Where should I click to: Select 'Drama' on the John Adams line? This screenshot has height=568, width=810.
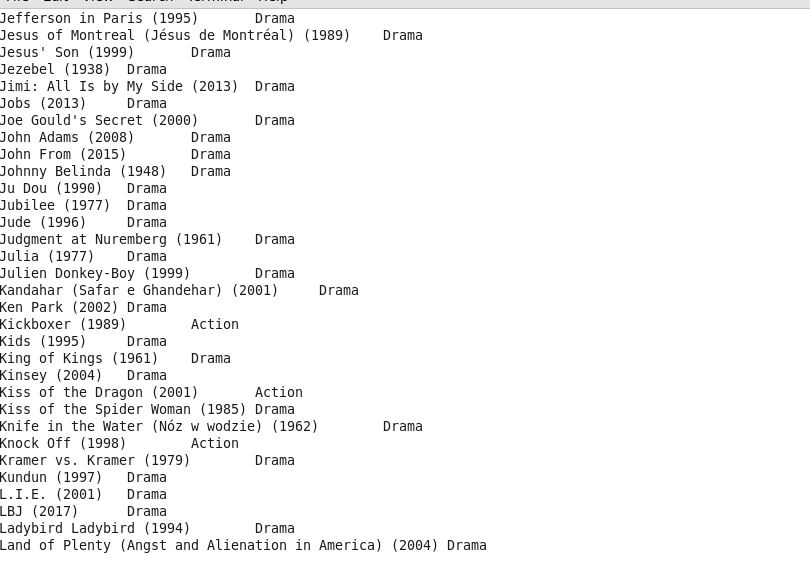[x=211, y=138]
